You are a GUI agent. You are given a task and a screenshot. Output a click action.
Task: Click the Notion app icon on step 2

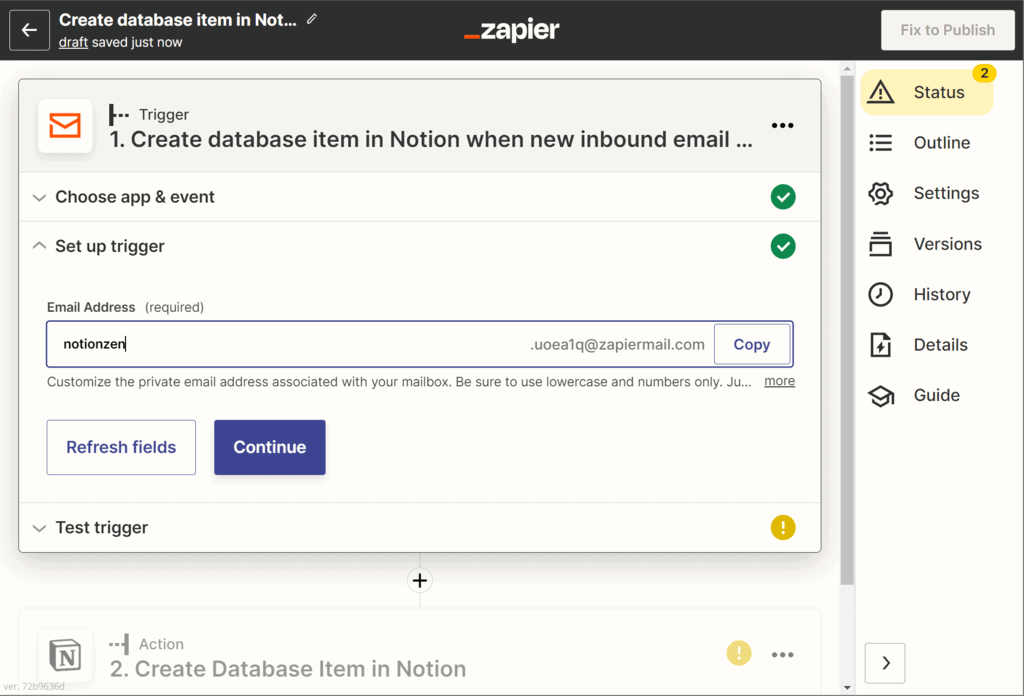[65, 655]
